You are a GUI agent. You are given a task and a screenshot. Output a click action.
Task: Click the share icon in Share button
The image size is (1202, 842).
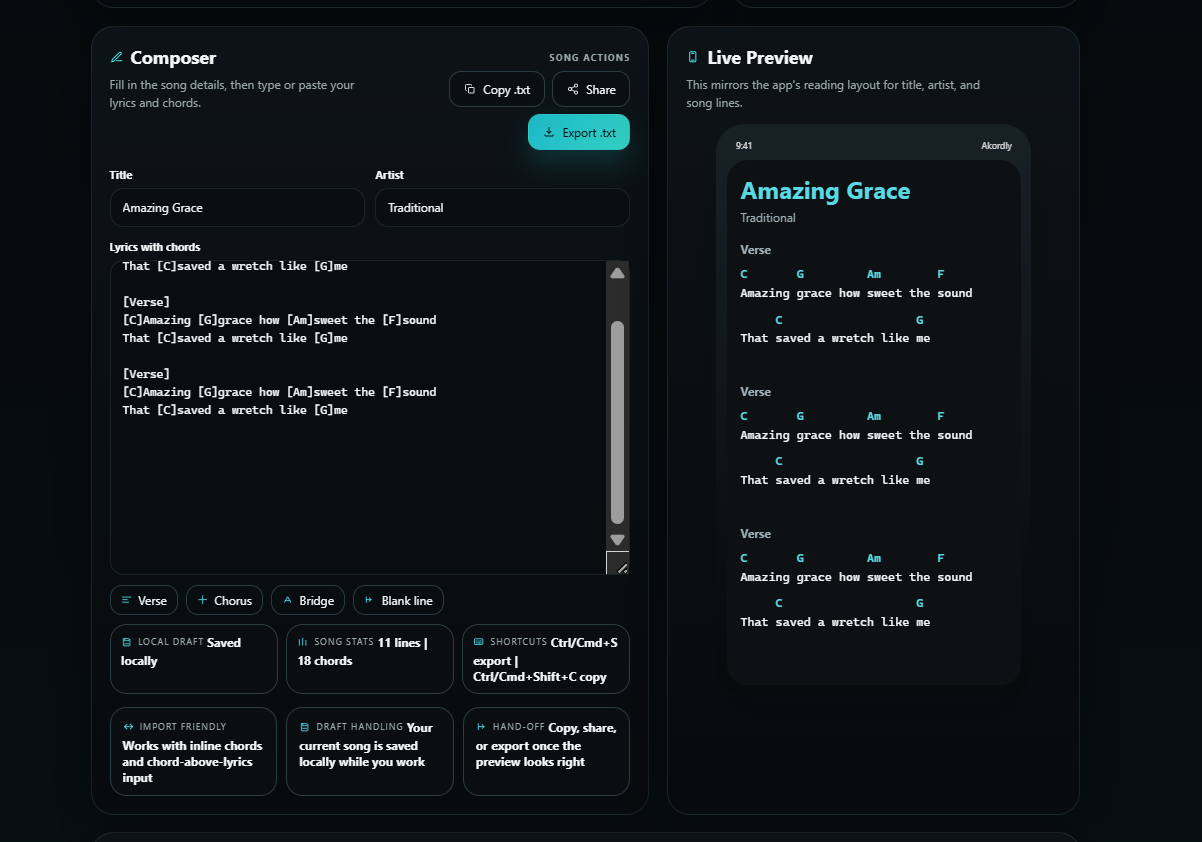[x=573, y=89]
